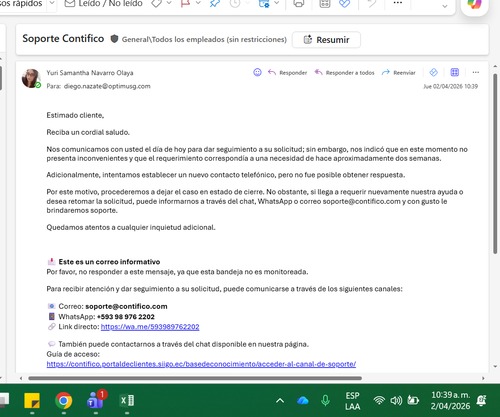Click the Leído / No leído button

(x=103, y=3)
